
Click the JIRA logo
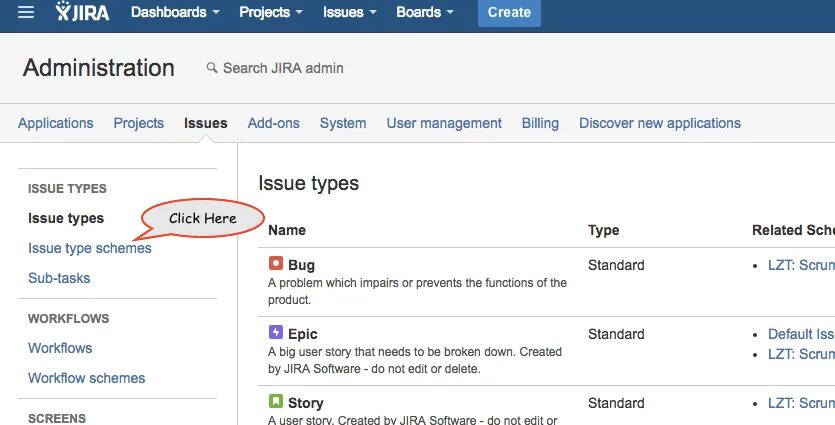coord(83,12)
